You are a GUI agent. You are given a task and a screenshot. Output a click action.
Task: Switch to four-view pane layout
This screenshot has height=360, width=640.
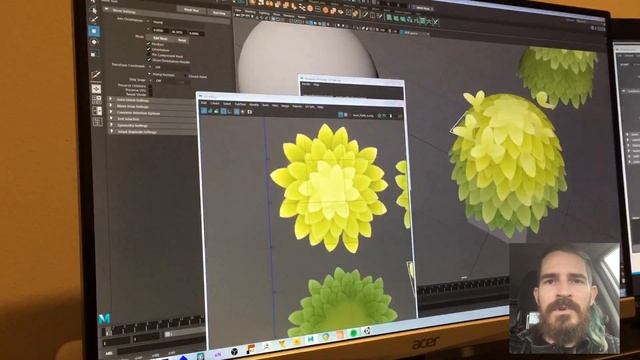[x=97, y=99]
